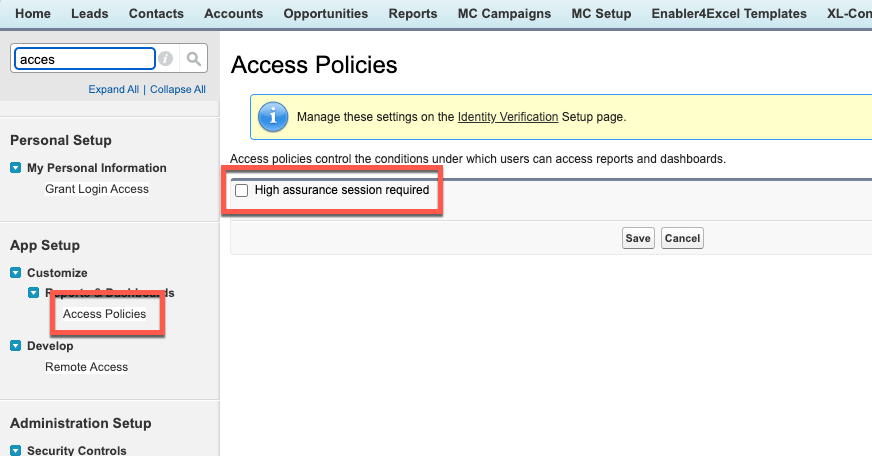
Task: Switch to the Opportunities tab
Action: pyautogui.click(x=325, y=13)
